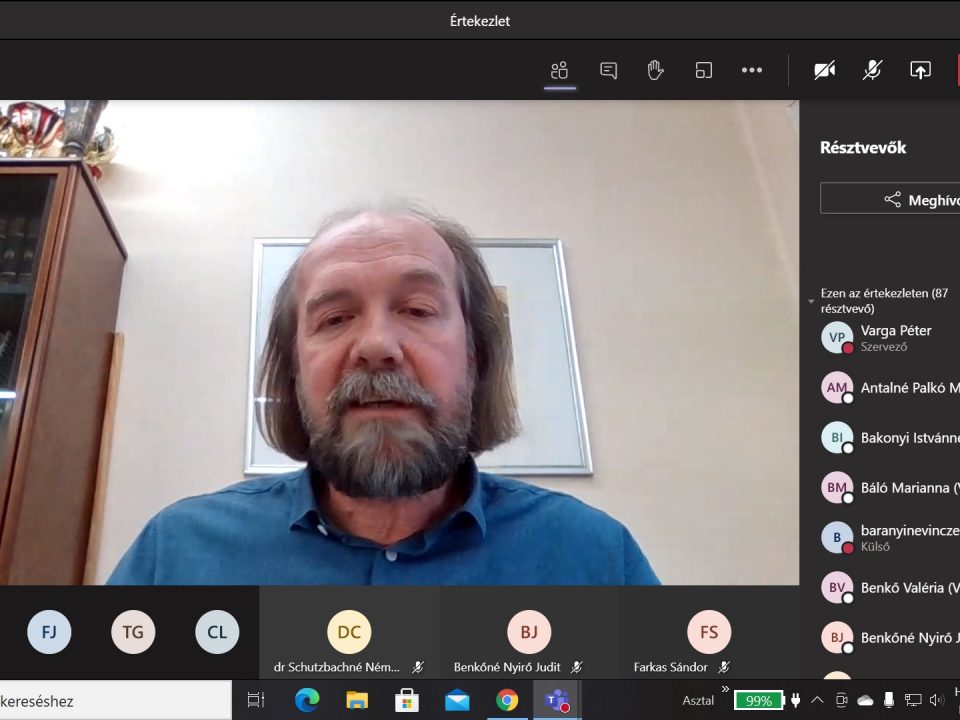Open Microsoft Edge from the taskbar
Image resolution: width=960 pixels, height=720 pixels.
[x=306, y=700]
